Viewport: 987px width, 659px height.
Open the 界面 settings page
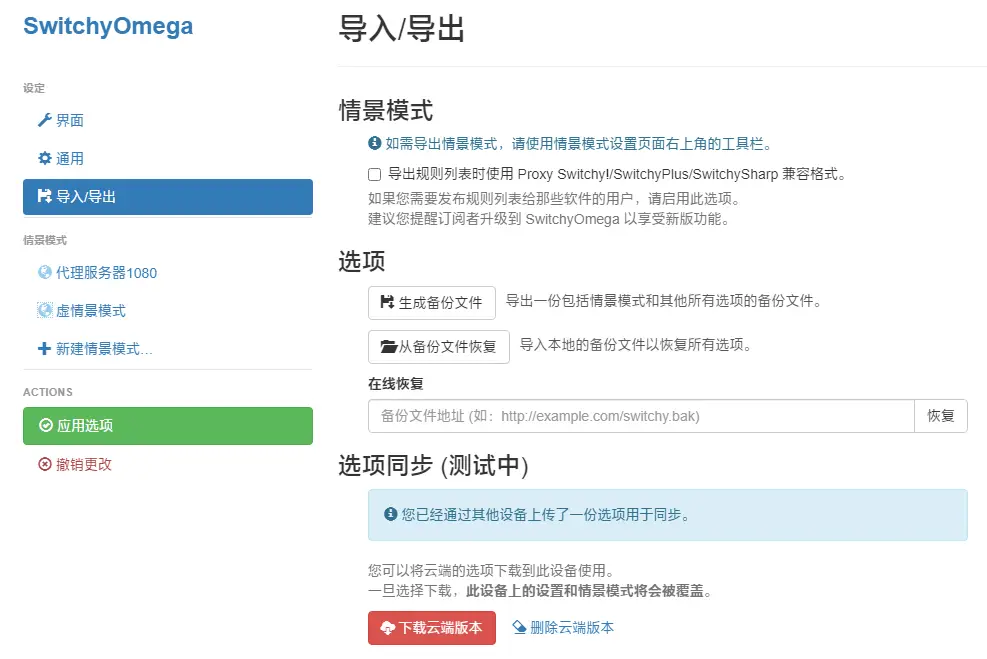pos(70,121)
